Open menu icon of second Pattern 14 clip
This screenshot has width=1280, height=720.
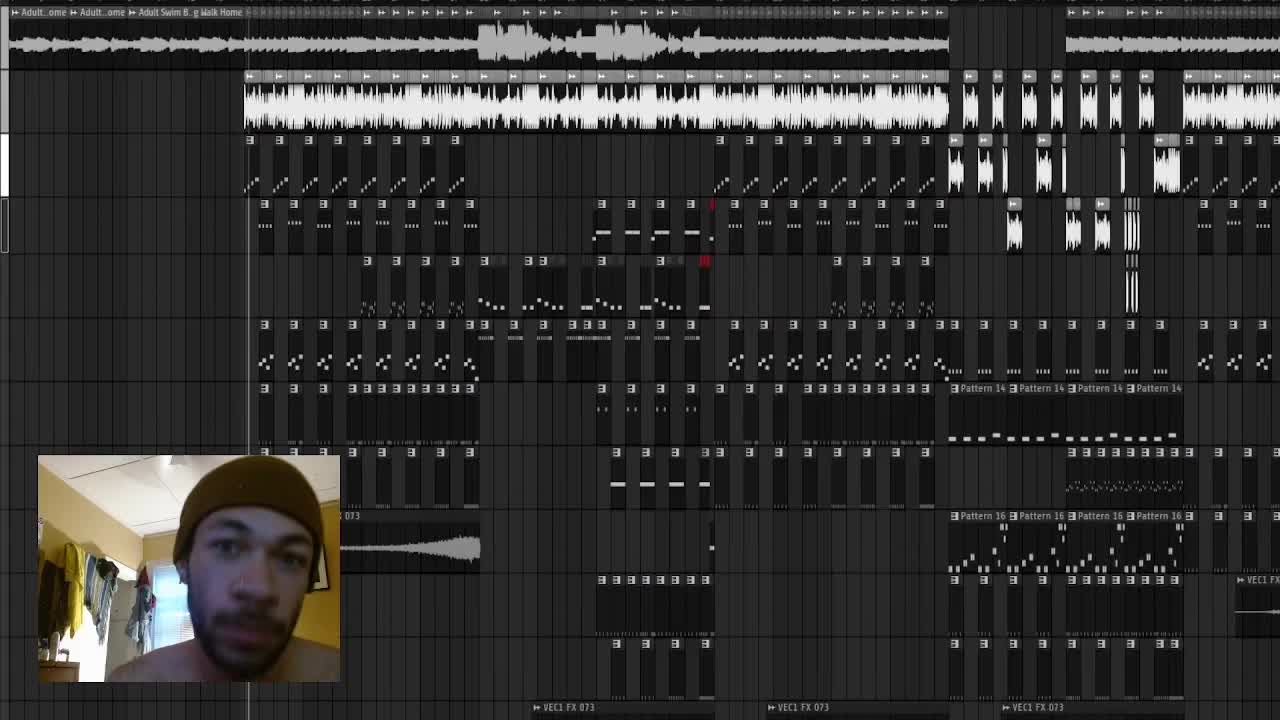click(1013, 388)
